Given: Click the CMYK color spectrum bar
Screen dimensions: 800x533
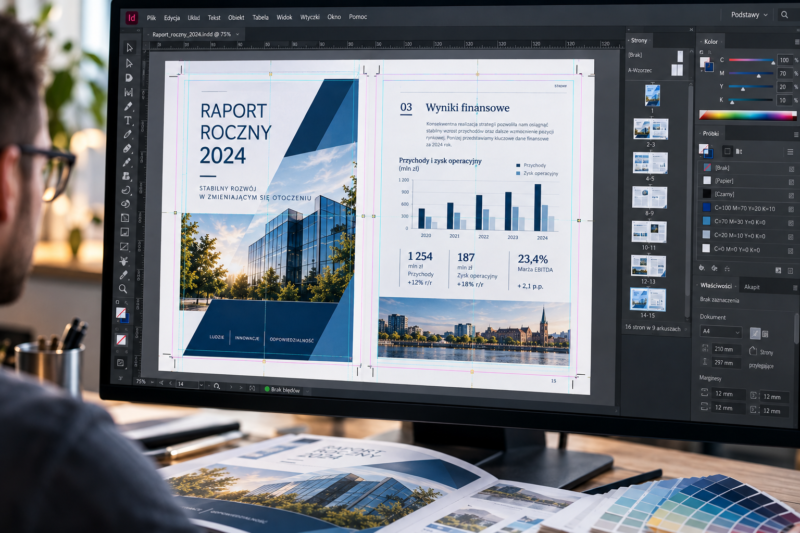Looking at the screenshot, I should click(x=747, y=115).
